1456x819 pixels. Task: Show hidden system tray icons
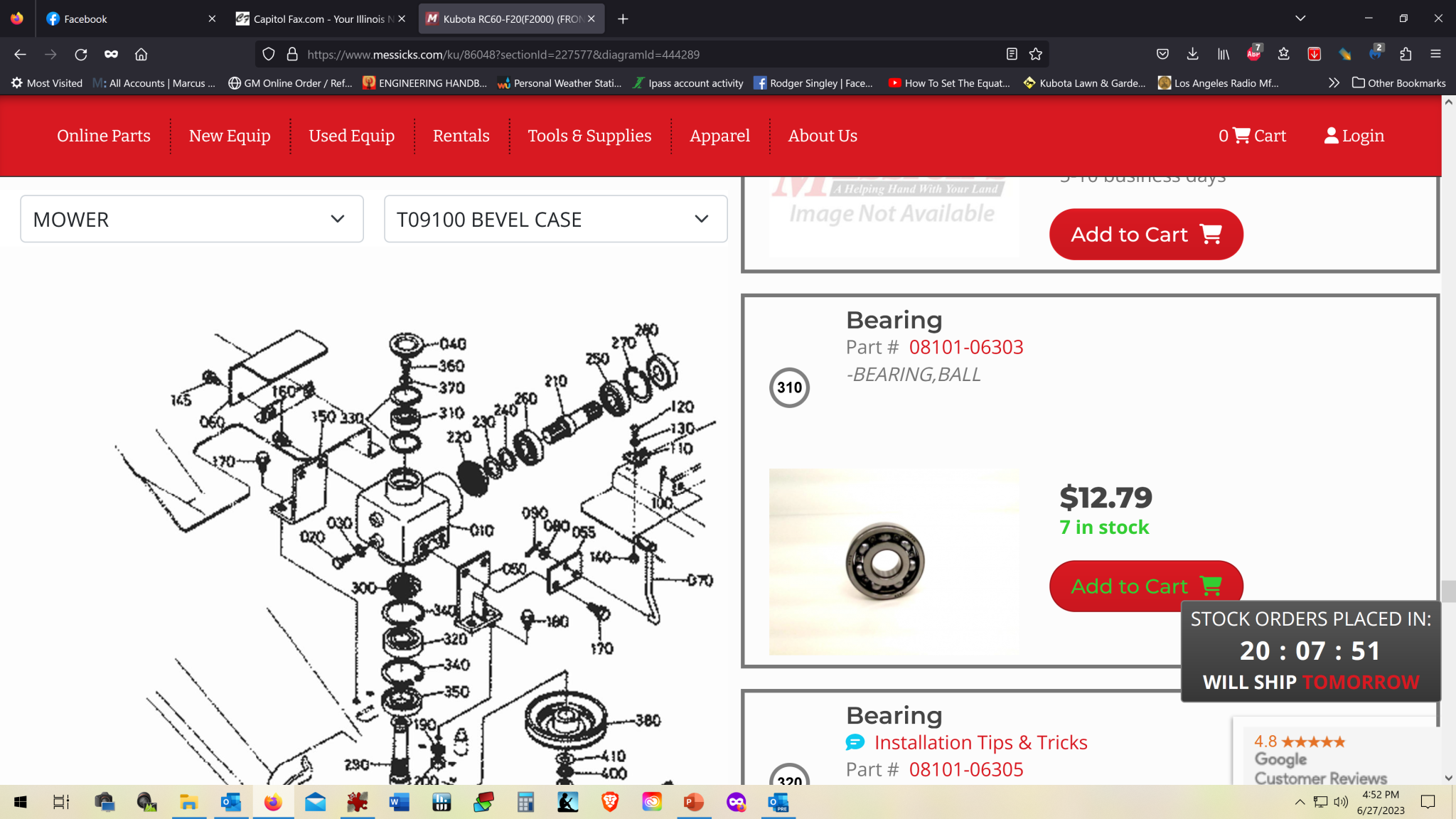click(x=1300, y=802)
